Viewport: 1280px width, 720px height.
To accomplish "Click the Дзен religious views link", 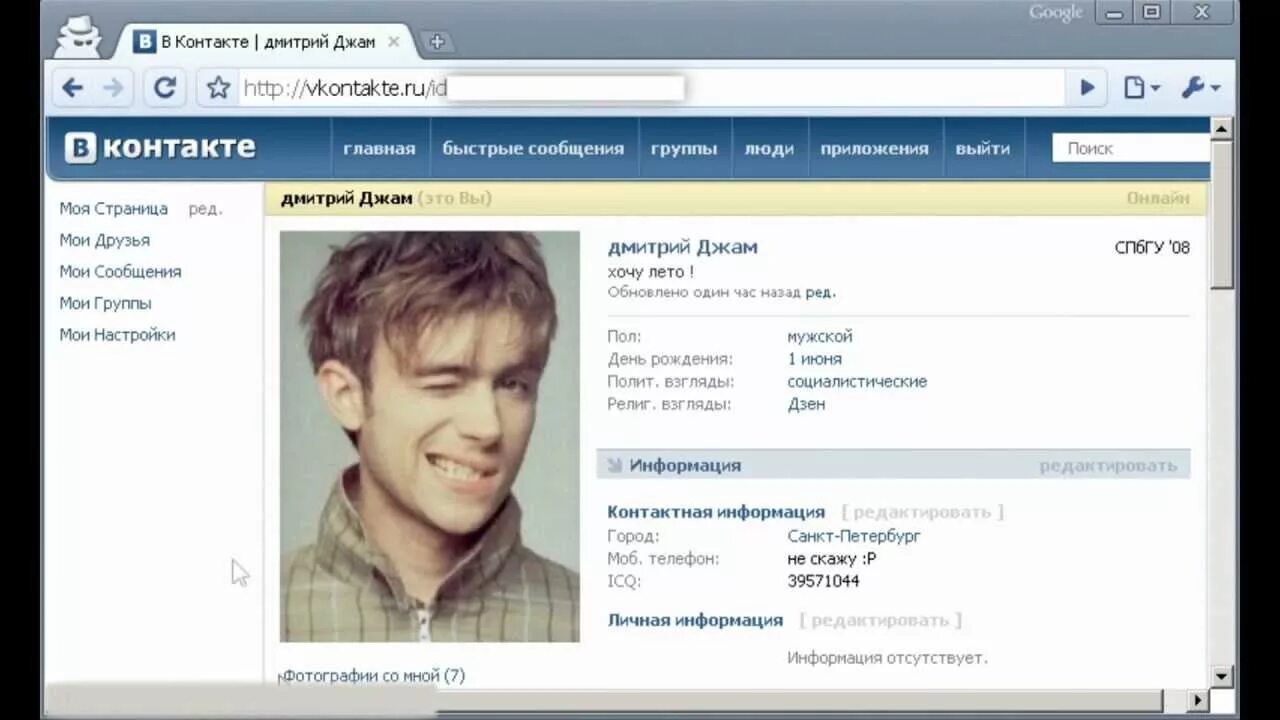I will (806, 404).
